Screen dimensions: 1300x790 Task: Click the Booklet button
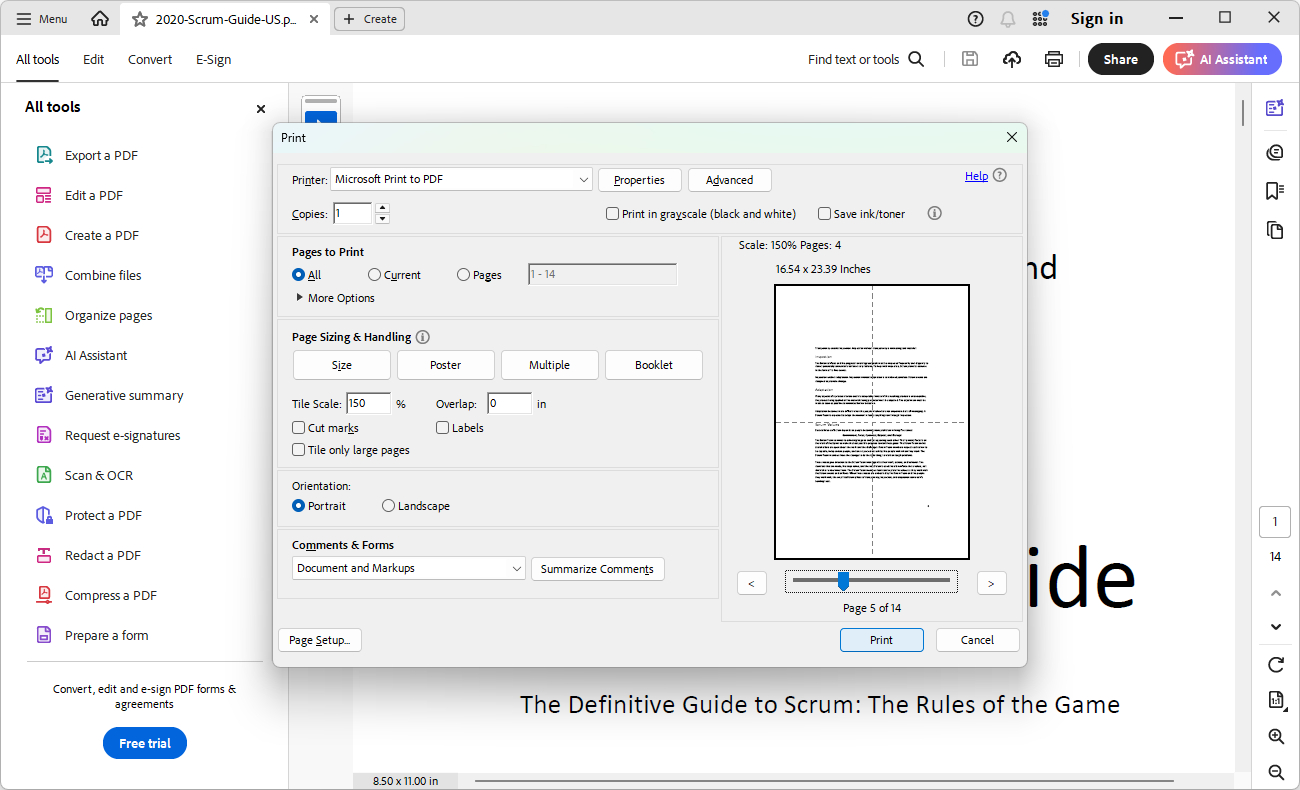654,365
